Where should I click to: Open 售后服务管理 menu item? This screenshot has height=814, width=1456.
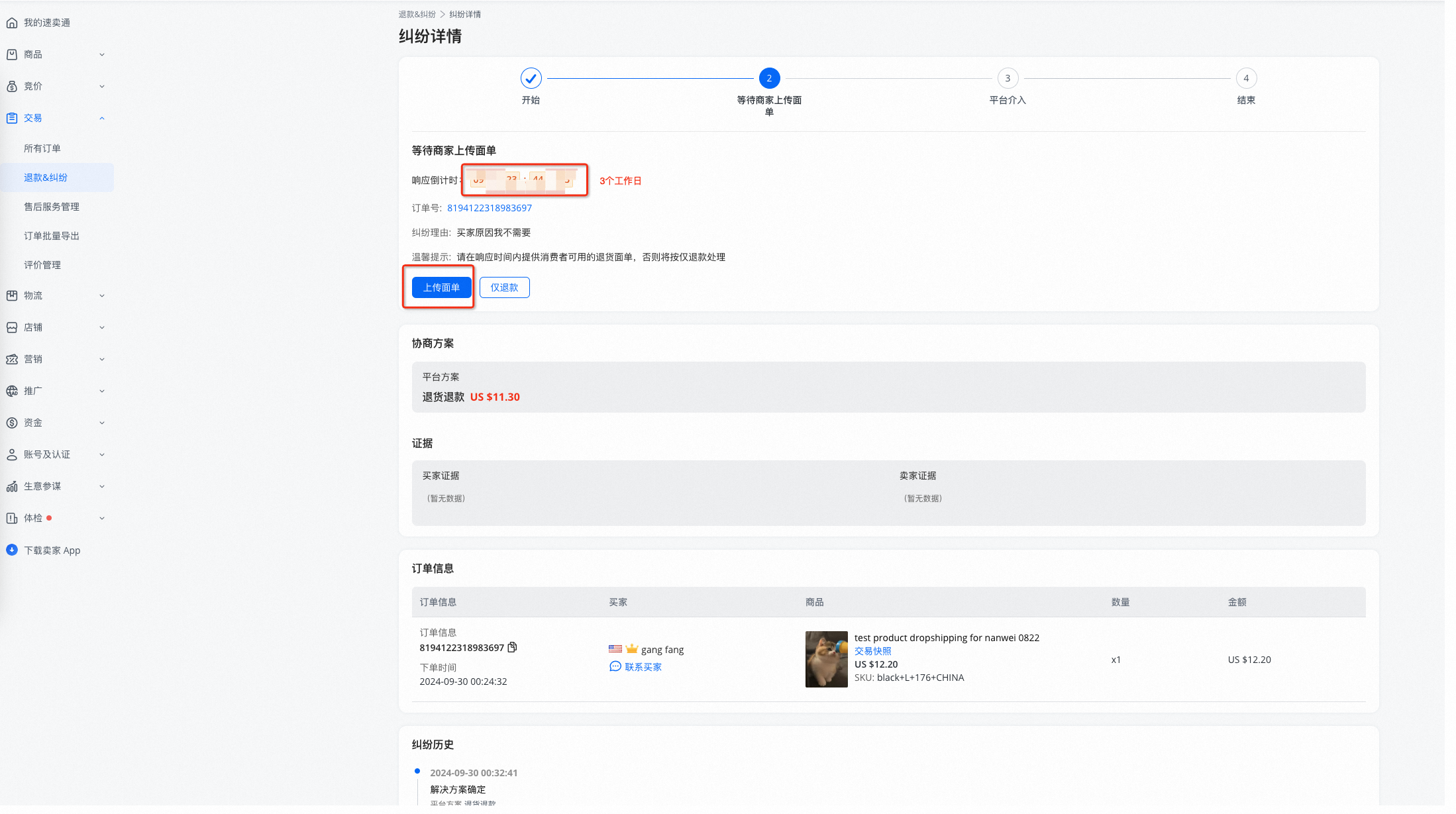(x=52, y=207)
